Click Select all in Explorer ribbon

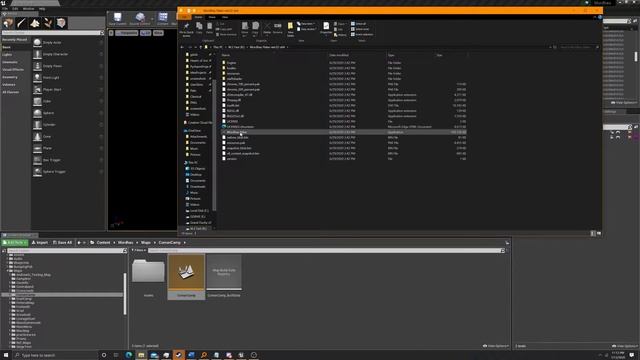(x=359, y=24)
